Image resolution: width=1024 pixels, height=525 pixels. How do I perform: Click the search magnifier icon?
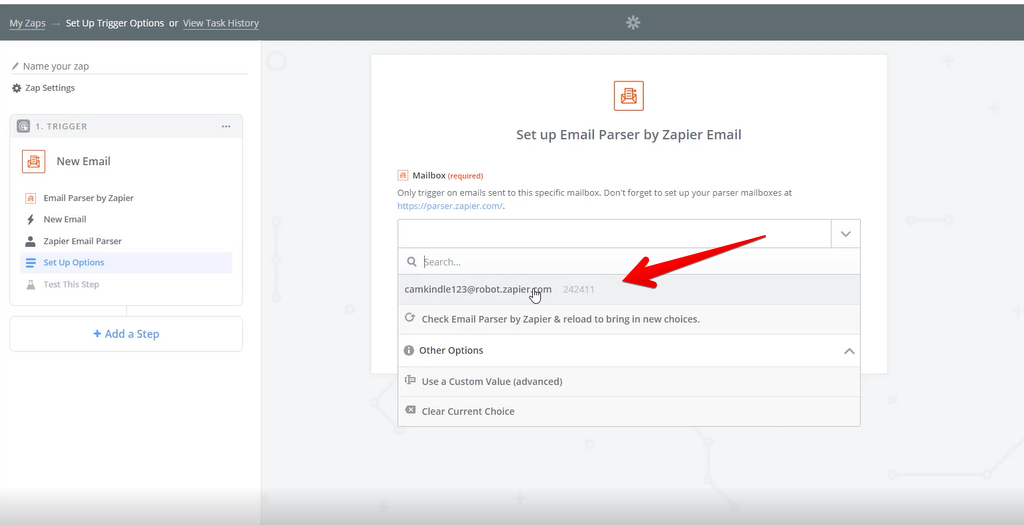[411, 262]
